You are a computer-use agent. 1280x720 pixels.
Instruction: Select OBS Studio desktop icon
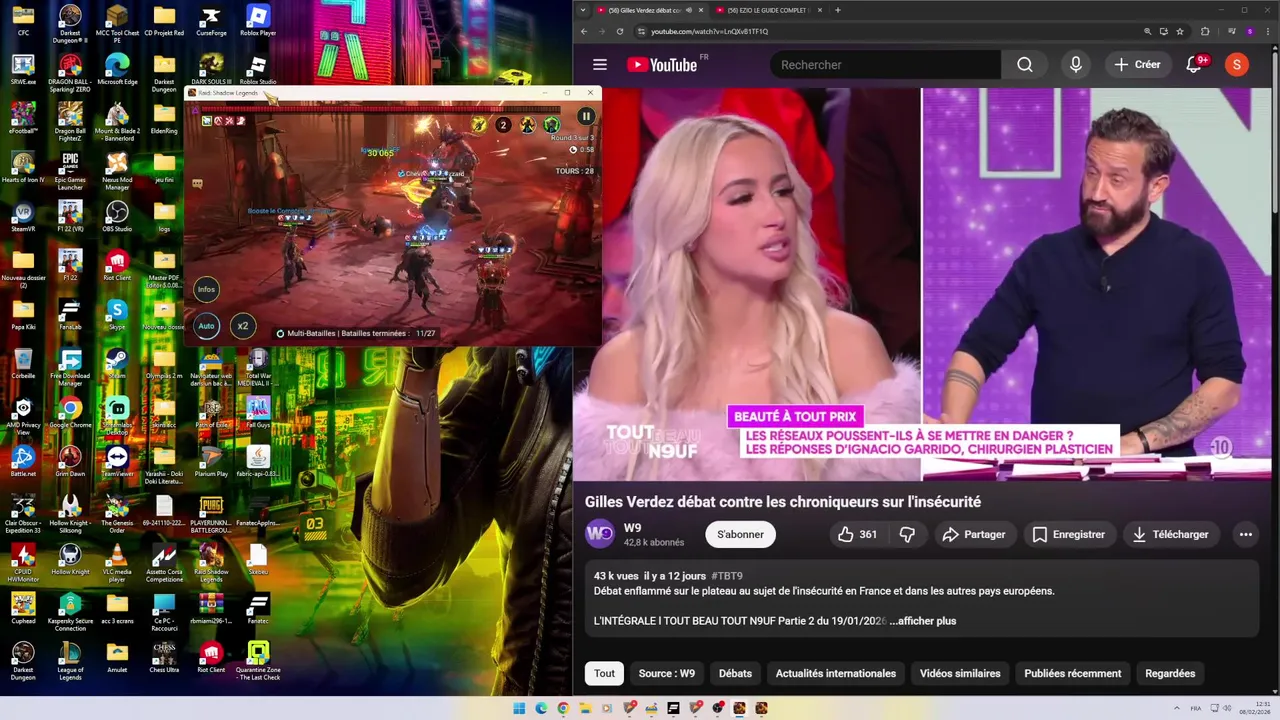coord(117,217)
